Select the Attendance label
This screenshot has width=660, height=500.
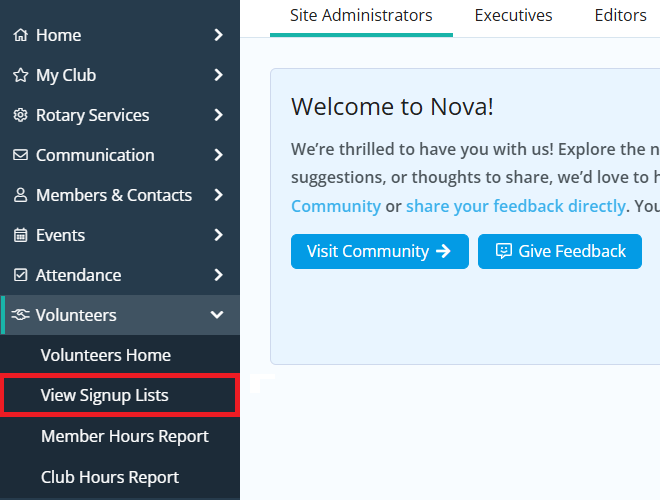pos(79,275)
